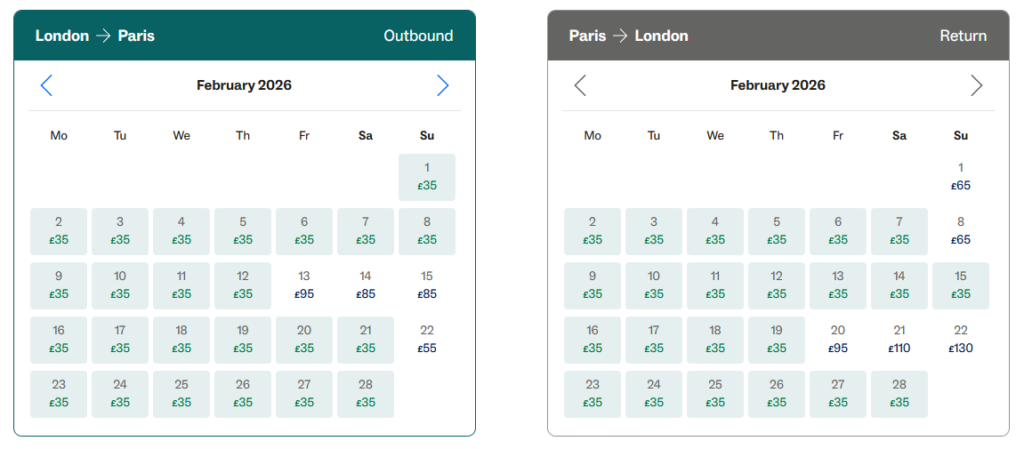
Task: Go to previous month in Return calendar
Action: point(580,86)
